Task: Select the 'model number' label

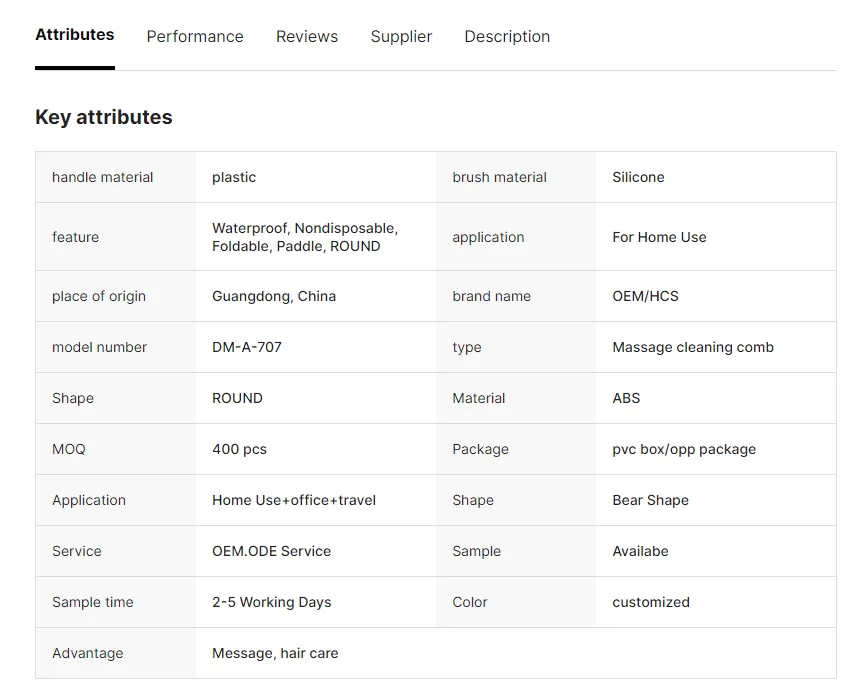Action: coord(99,347)
